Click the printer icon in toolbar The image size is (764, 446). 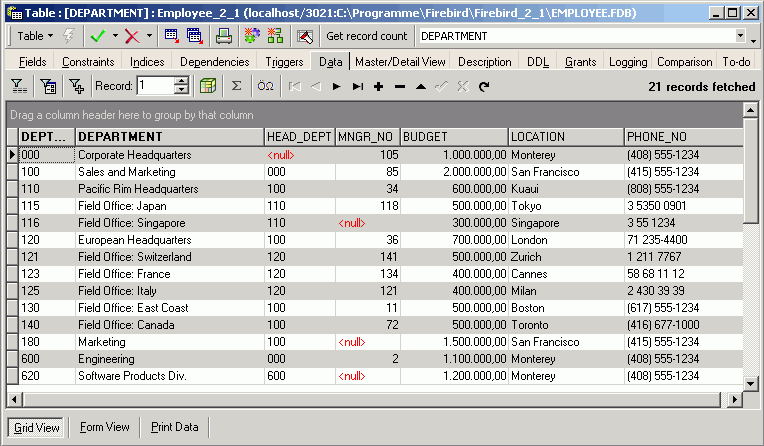224,36
